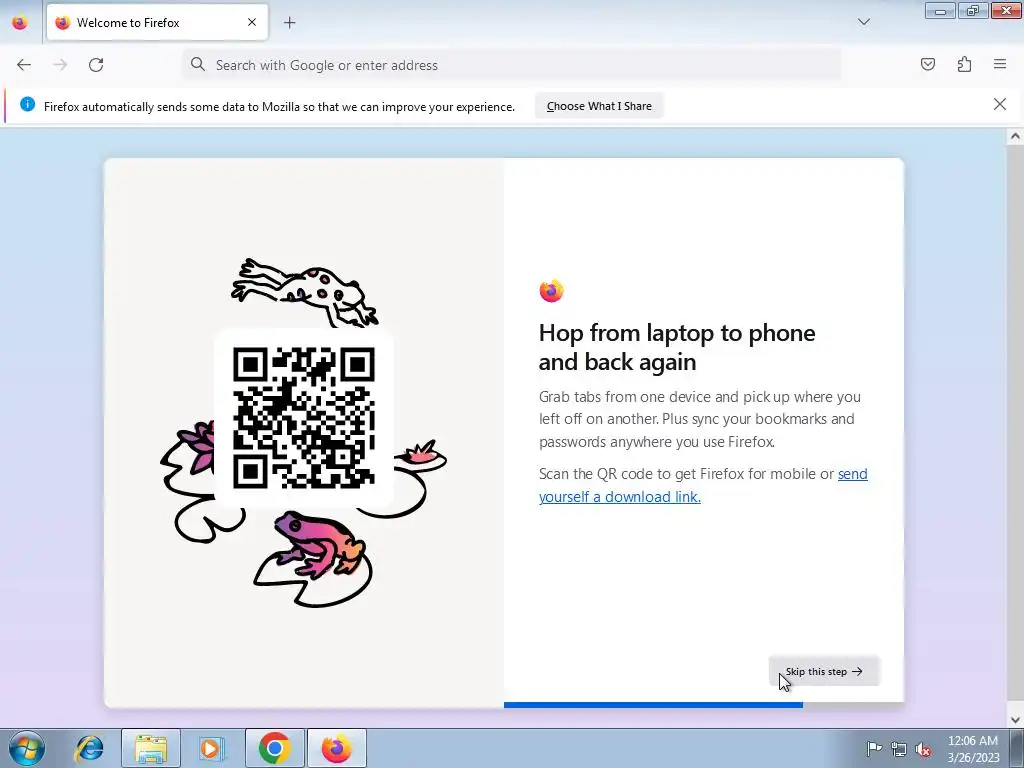Open Action Center flag tray icon
The width and height of the screenshot is (1024, 768).
point(874,748)
